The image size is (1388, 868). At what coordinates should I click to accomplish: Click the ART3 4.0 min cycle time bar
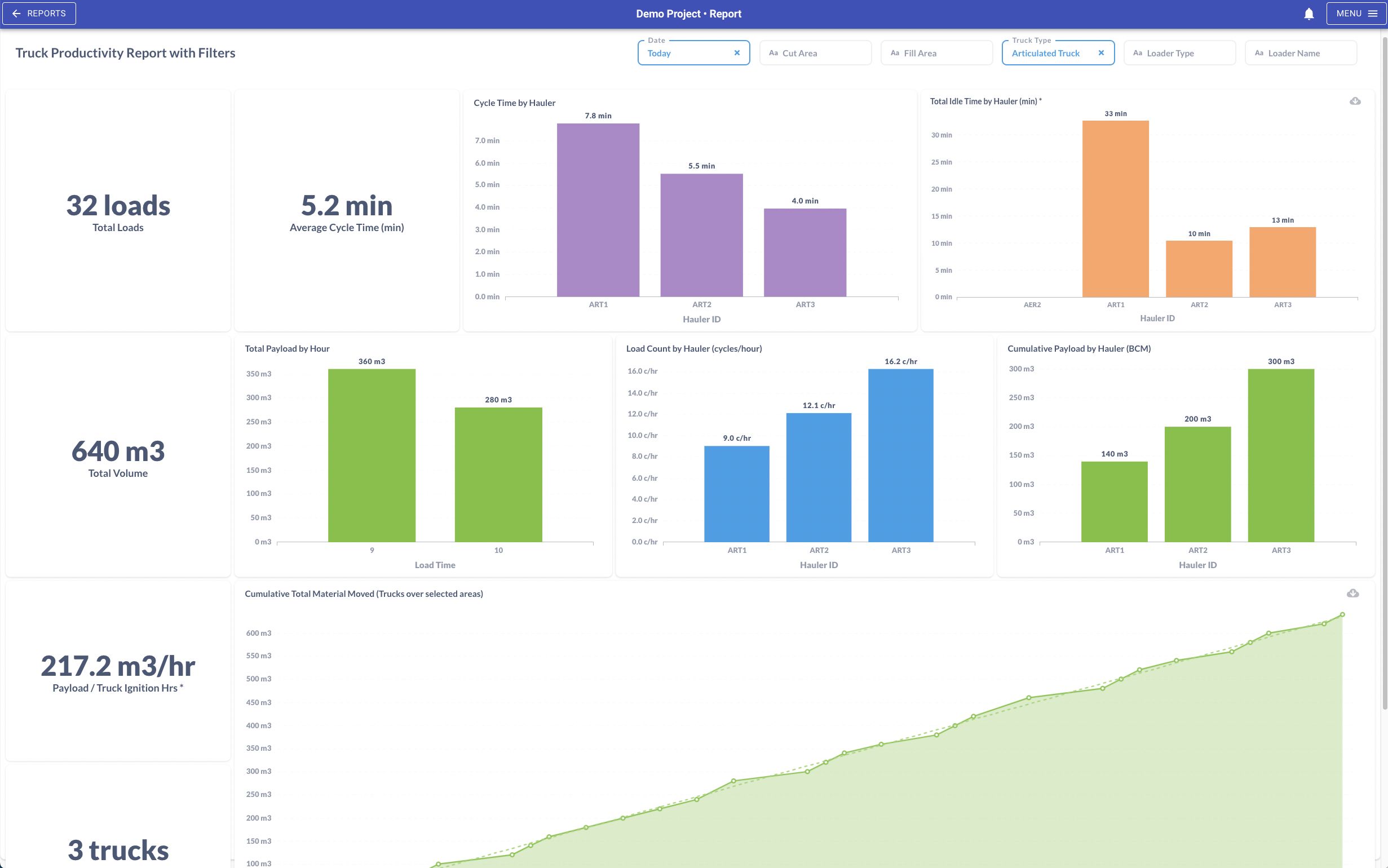[x=805, y=253]
